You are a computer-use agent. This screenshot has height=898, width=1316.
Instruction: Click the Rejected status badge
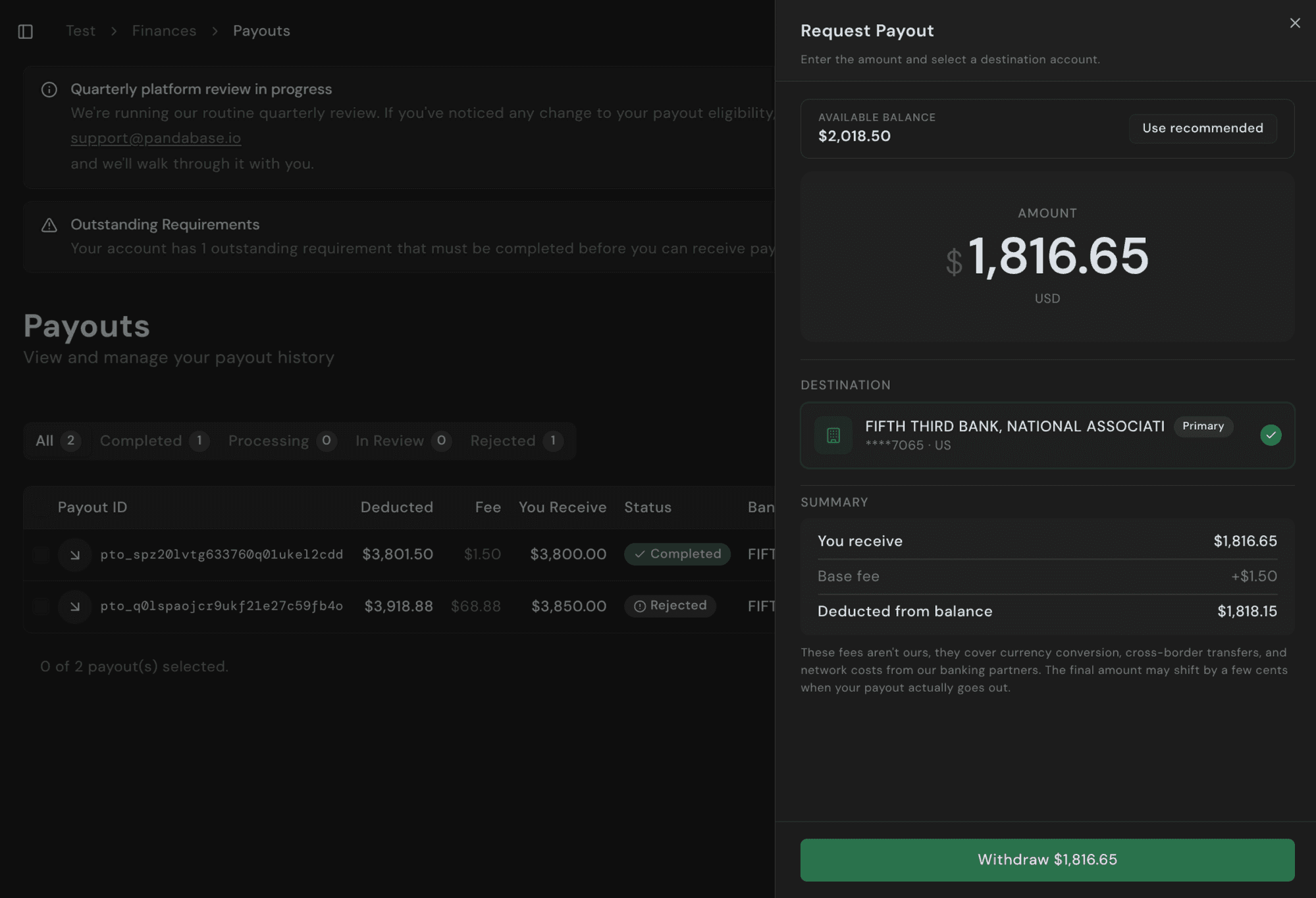[670, 606]
